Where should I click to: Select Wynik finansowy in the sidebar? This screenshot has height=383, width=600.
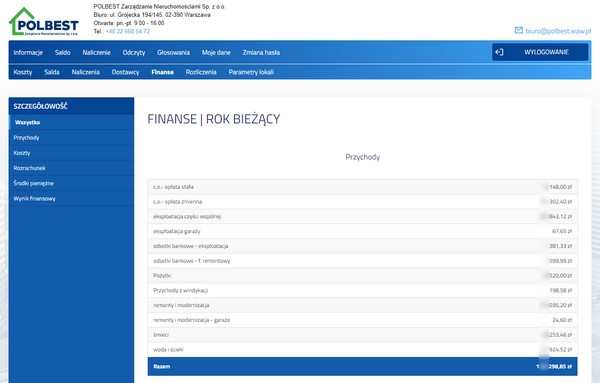(x=72, y=199)
